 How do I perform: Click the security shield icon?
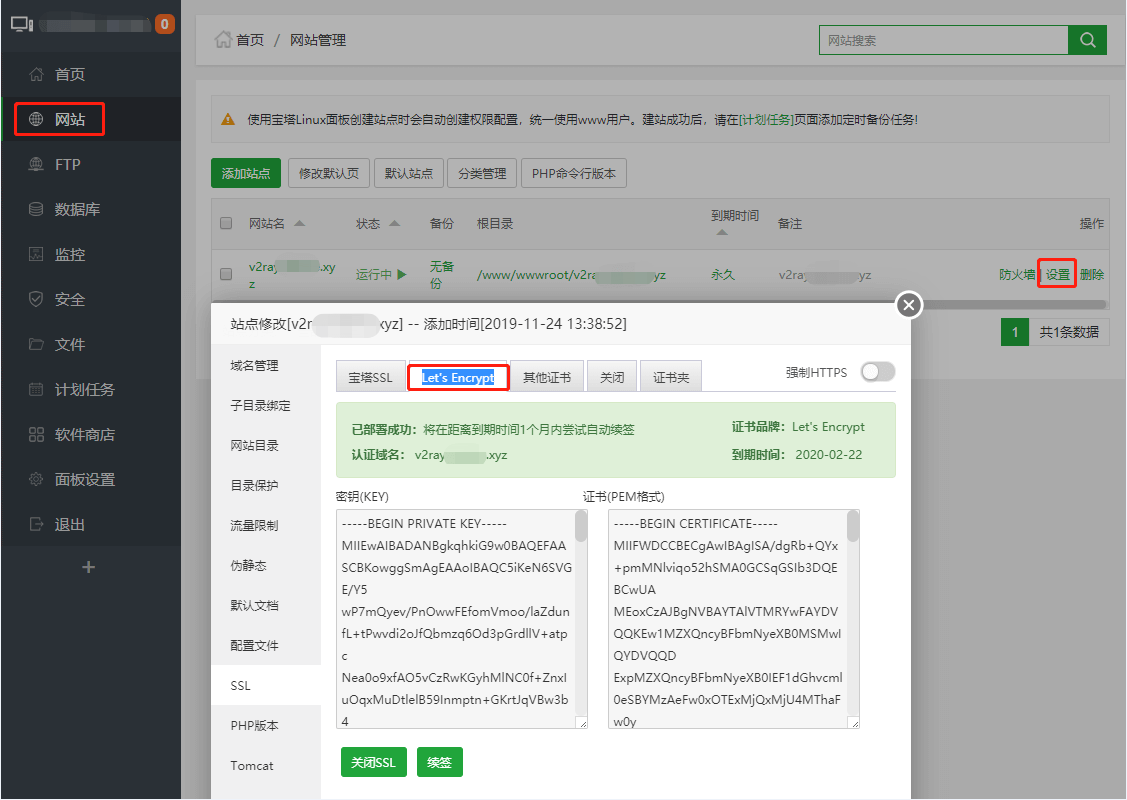pos(36,299)
